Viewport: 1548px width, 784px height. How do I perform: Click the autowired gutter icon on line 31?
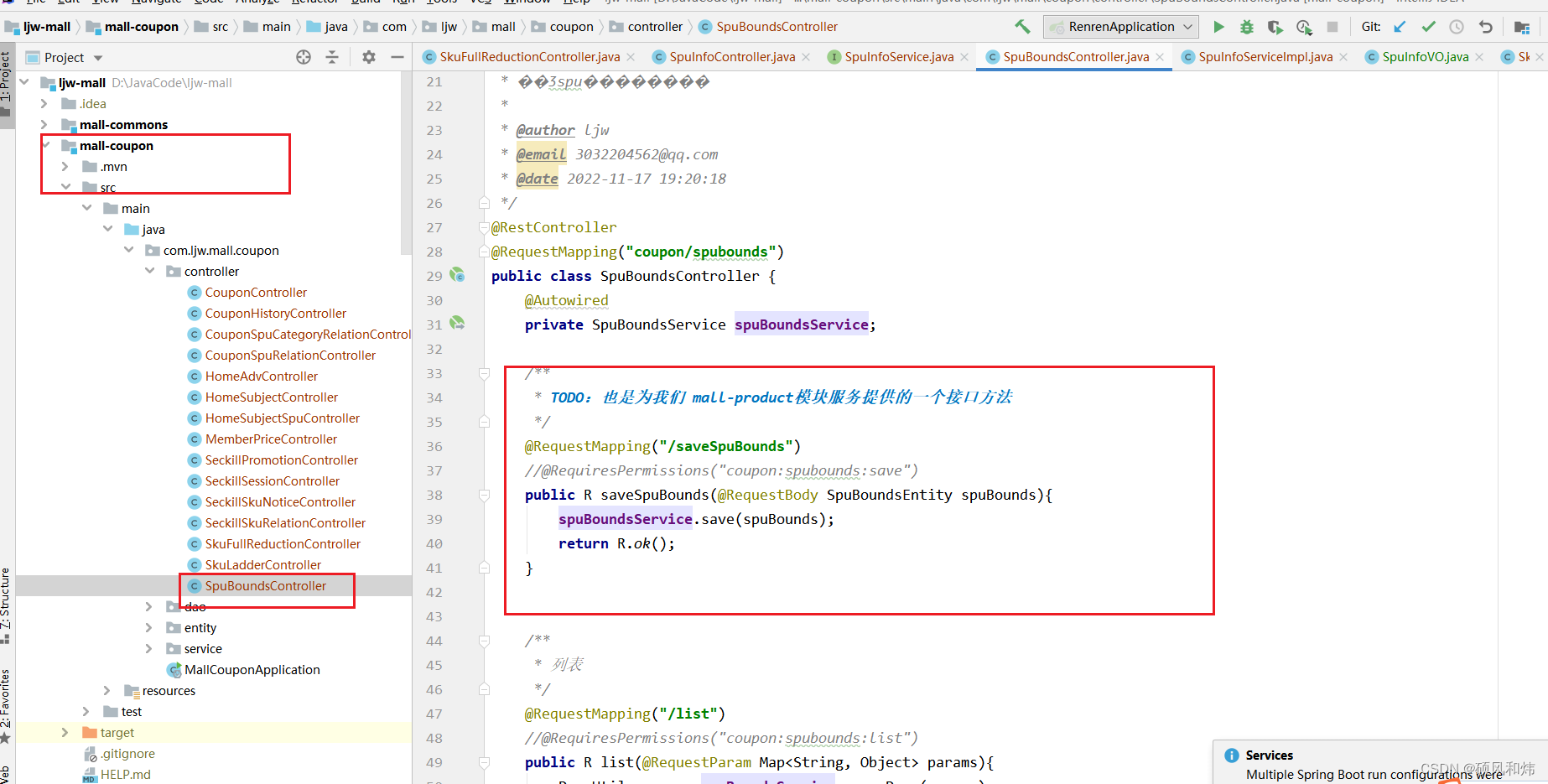(457, 323)
